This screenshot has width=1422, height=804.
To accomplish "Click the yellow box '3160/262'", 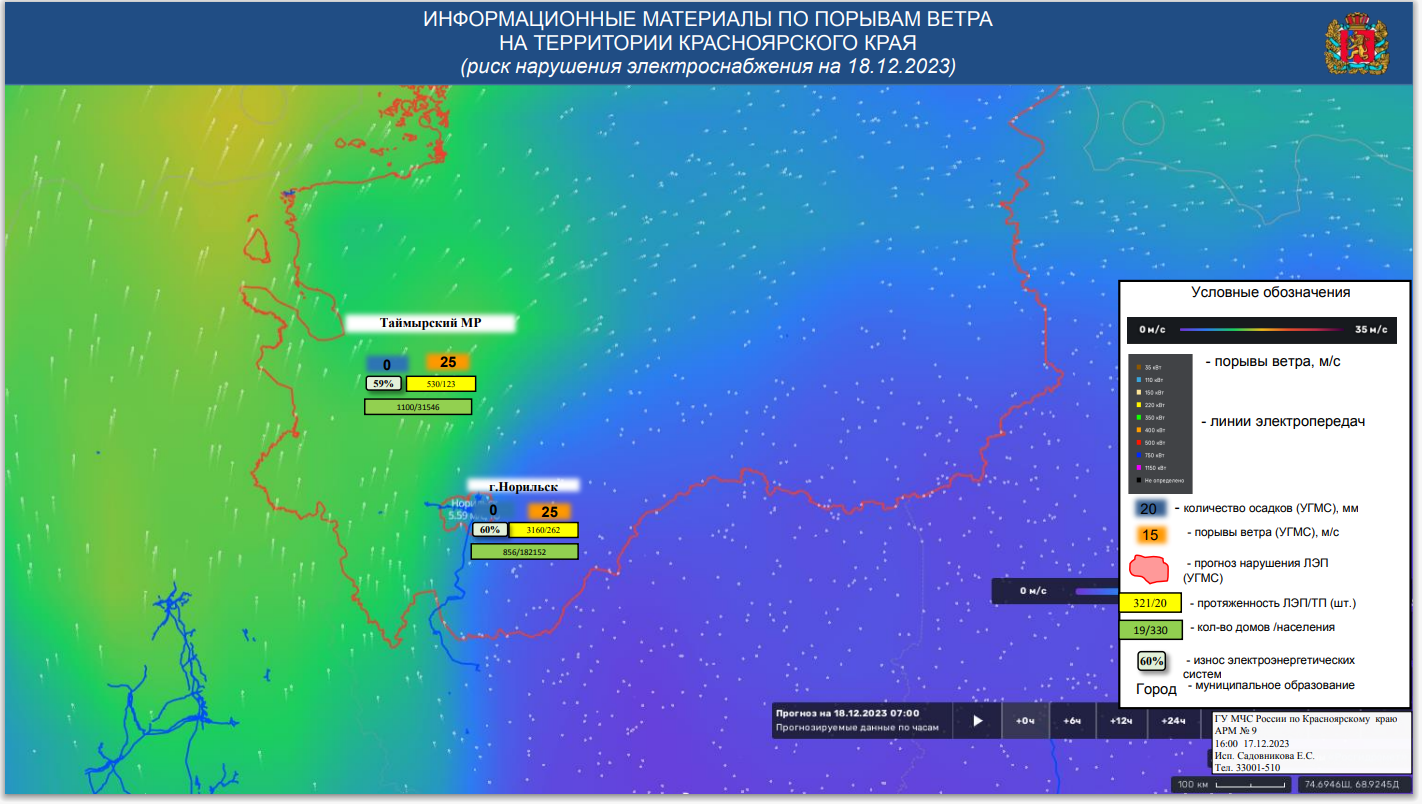I will [x=544, y=530].
